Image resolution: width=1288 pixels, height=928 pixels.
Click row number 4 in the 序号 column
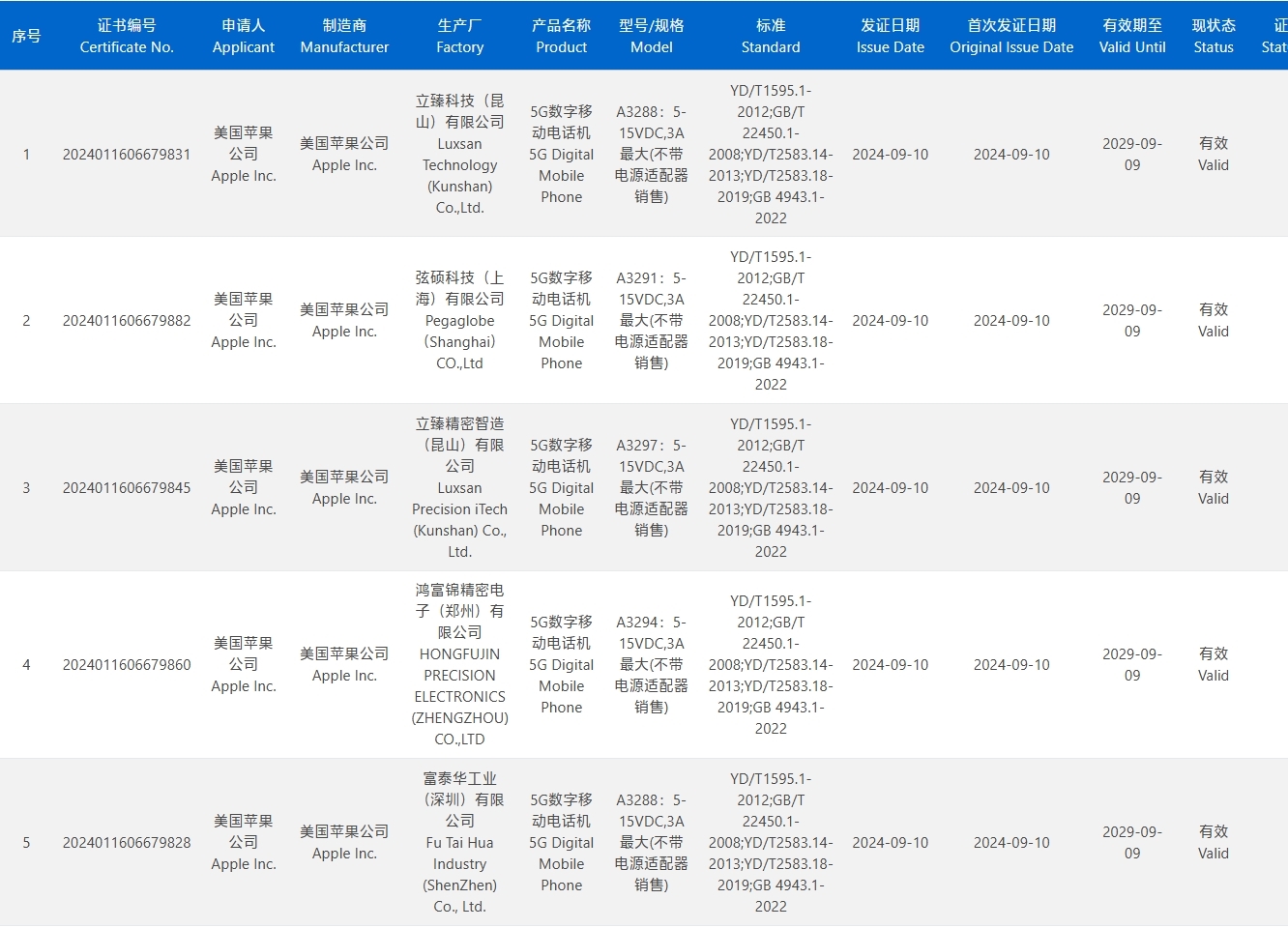pos(26,665)
